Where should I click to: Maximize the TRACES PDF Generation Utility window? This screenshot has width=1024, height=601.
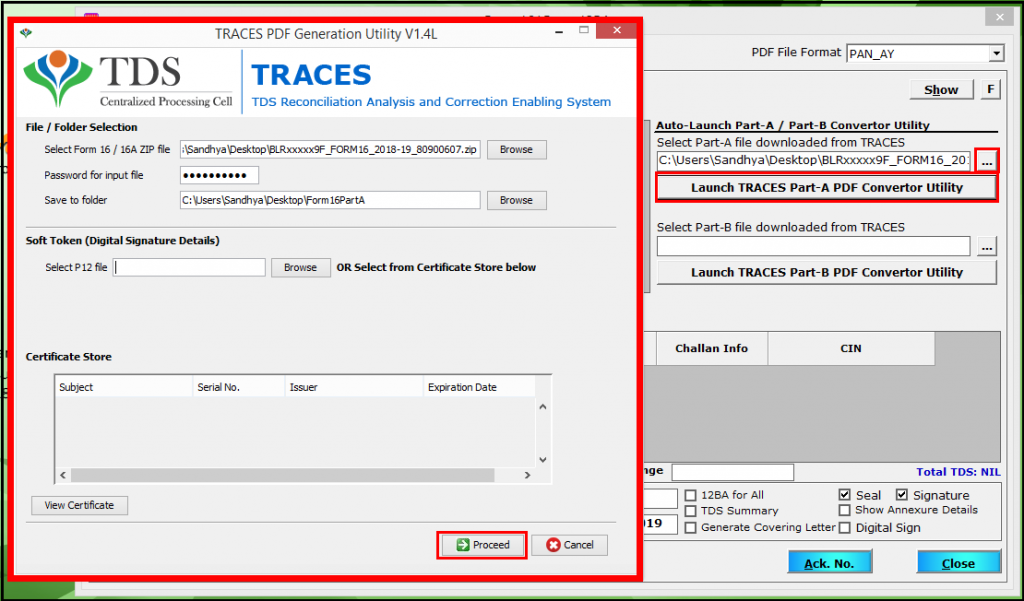584,31
